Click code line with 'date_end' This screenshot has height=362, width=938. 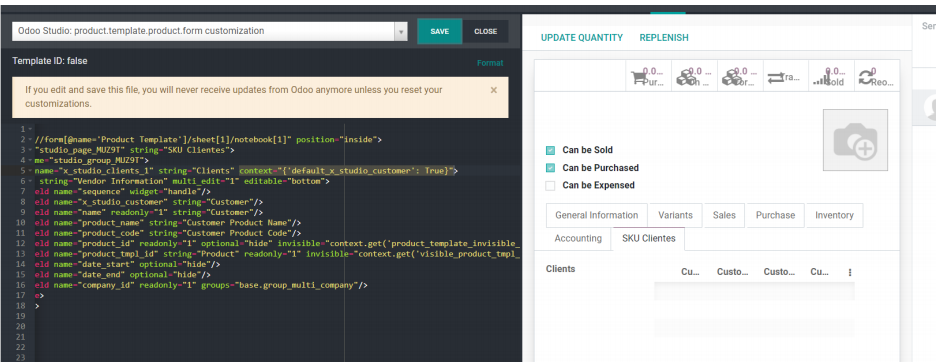123,275
